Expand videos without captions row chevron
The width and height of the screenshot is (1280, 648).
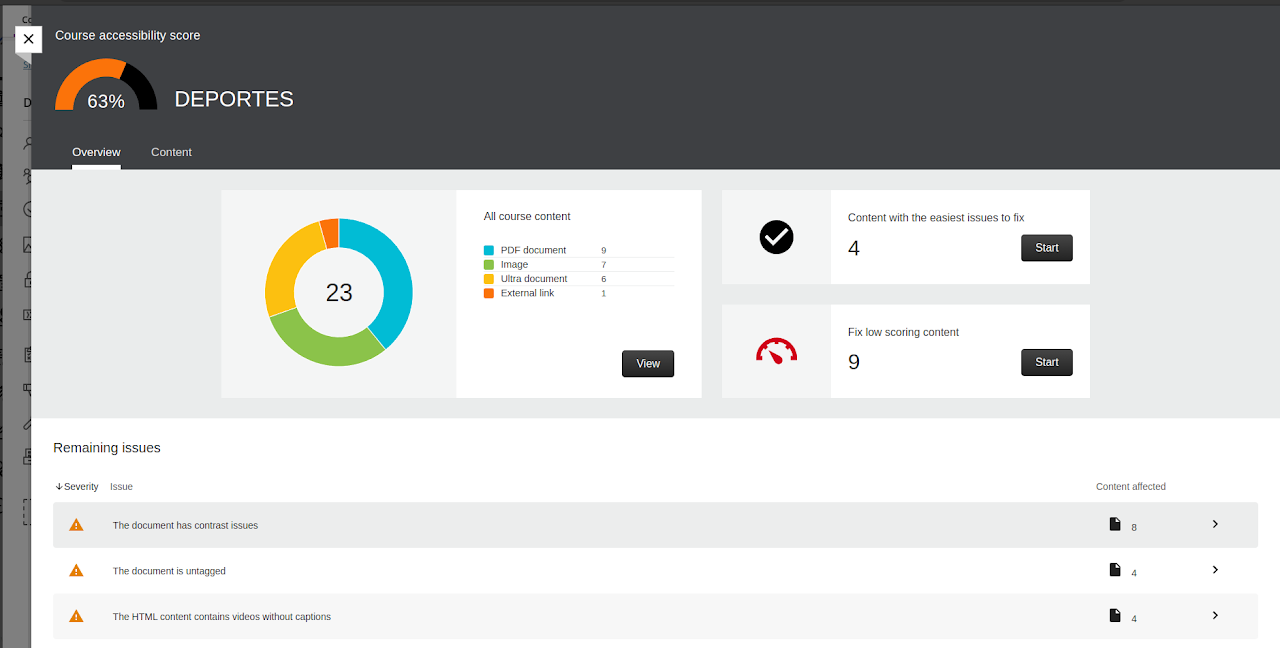click(x=1215, y=616)
